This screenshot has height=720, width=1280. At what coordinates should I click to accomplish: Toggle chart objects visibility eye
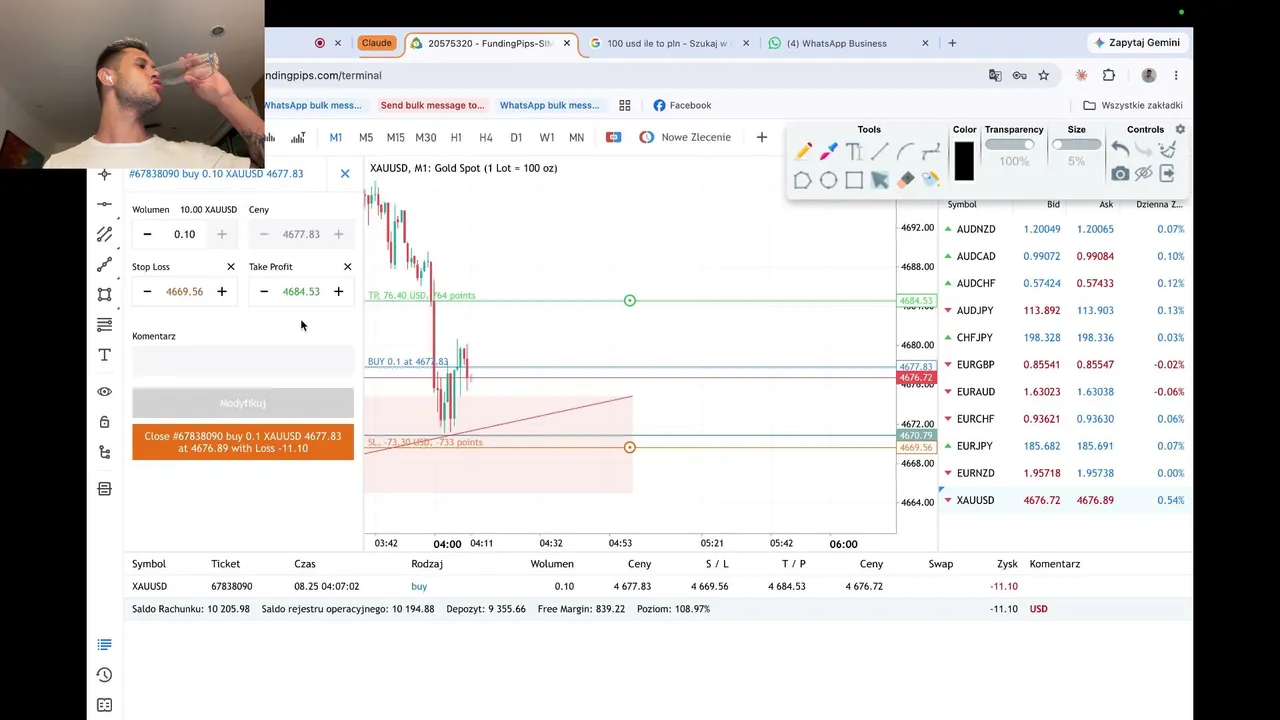[104, 392]
